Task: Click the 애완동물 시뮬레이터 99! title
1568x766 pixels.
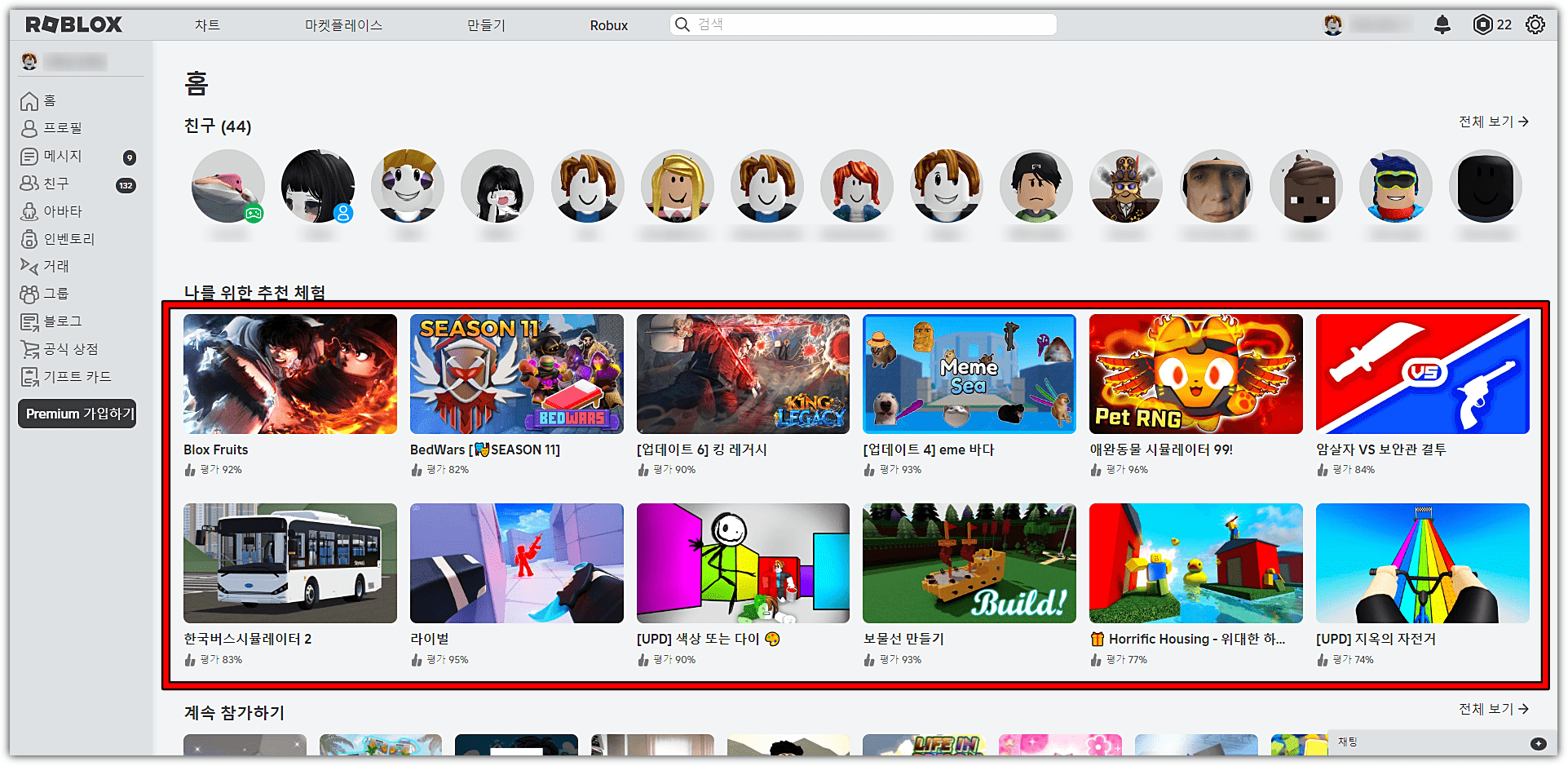Action: 1161,449
